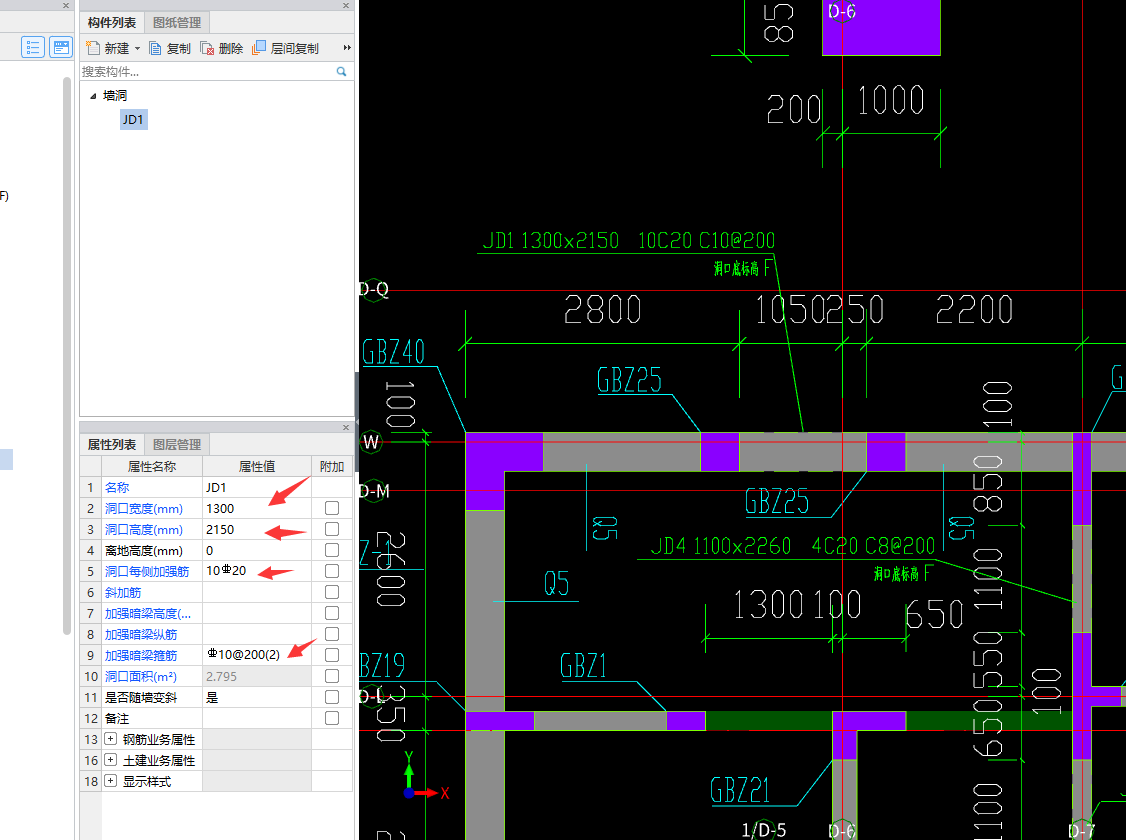This screenshot has height=840, width=1126.
Task: Click the 2800 dimension text
Action: 602,309
